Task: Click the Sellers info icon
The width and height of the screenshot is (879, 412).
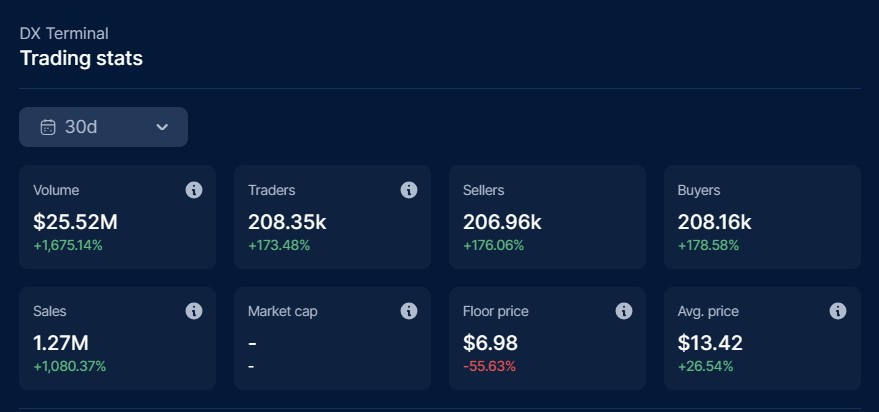Action: [x=624, y=190]
